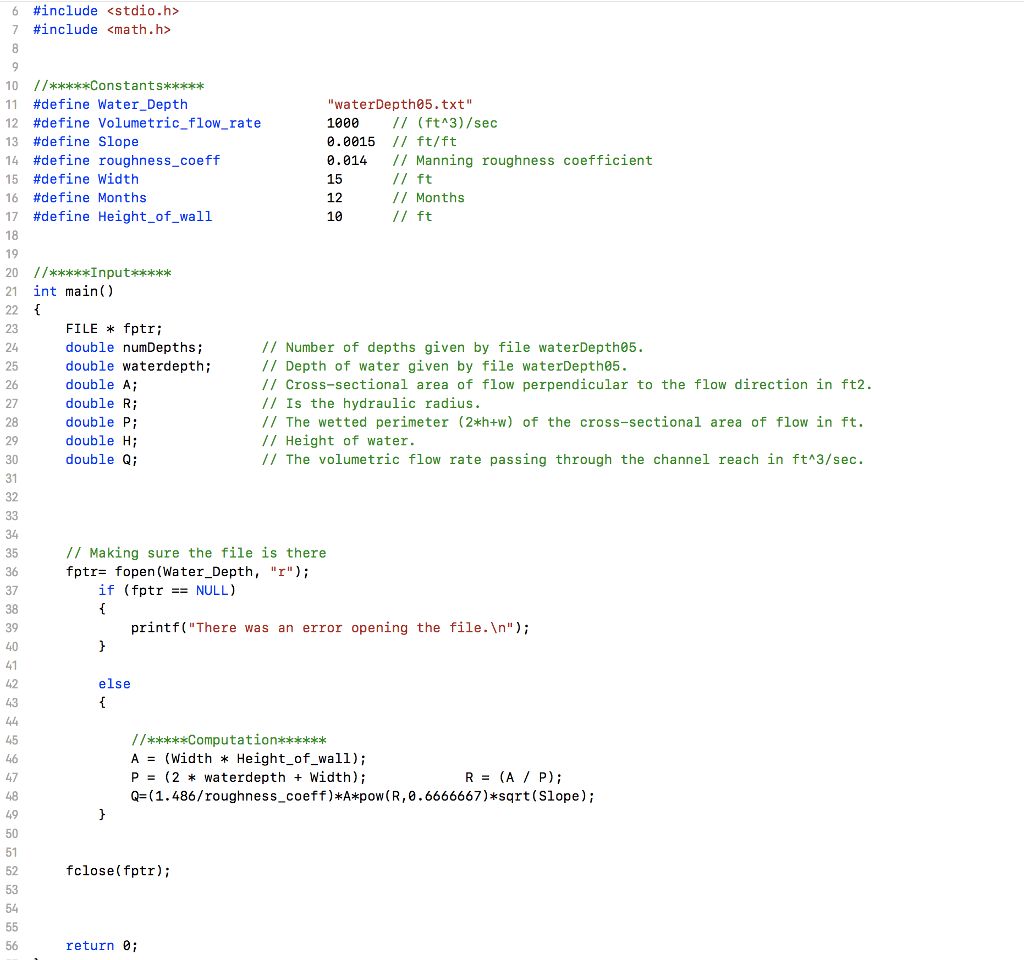The width and height of the screenshot is (1024, 960).
Task: Click the (ft^3)/sec comment after 1000
Action: click(445, 123)
